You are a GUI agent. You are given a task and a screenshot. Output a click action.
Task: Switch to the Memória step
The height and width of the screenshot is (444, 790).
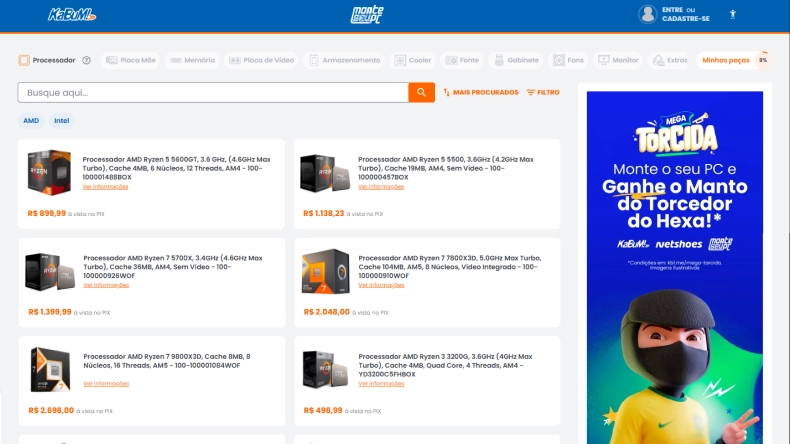click(192, 60)
